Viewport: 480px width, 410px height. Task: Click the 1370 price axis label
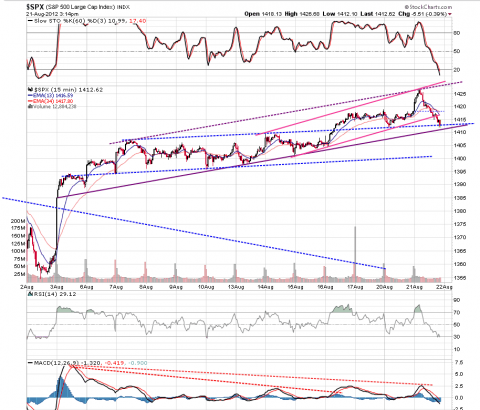(x=460, y=238)
